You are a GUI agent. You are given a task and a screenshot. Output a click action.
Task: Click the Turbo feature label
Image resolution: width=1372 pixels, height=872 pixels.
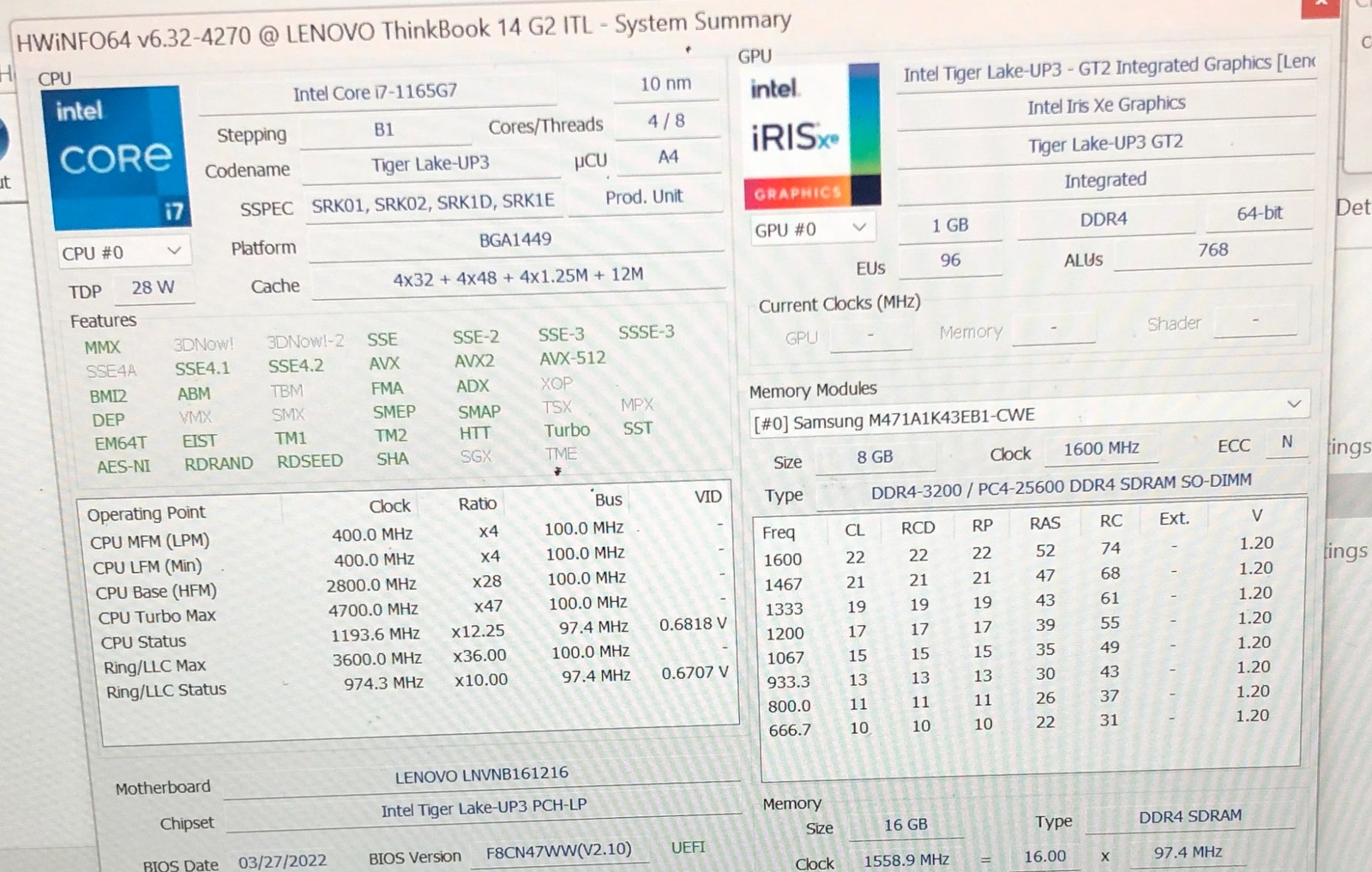(x=567, y=430)
